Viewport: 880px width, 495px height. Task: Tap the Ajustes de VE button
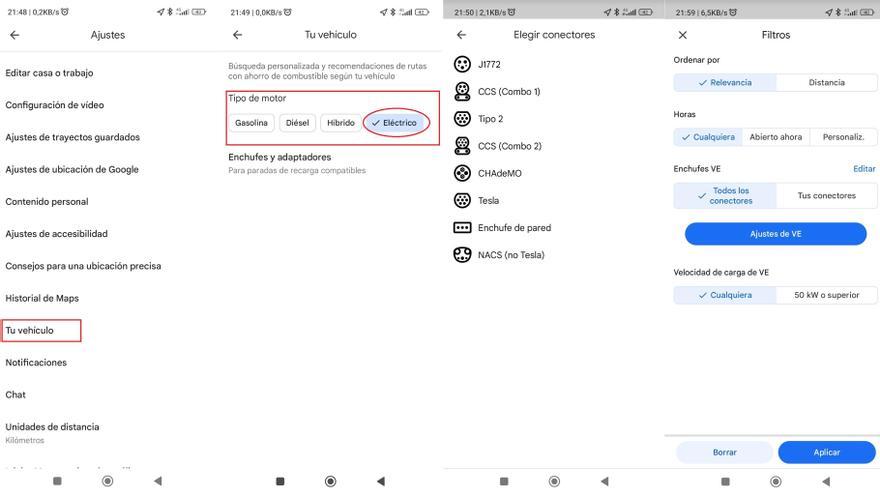point(776,234)
